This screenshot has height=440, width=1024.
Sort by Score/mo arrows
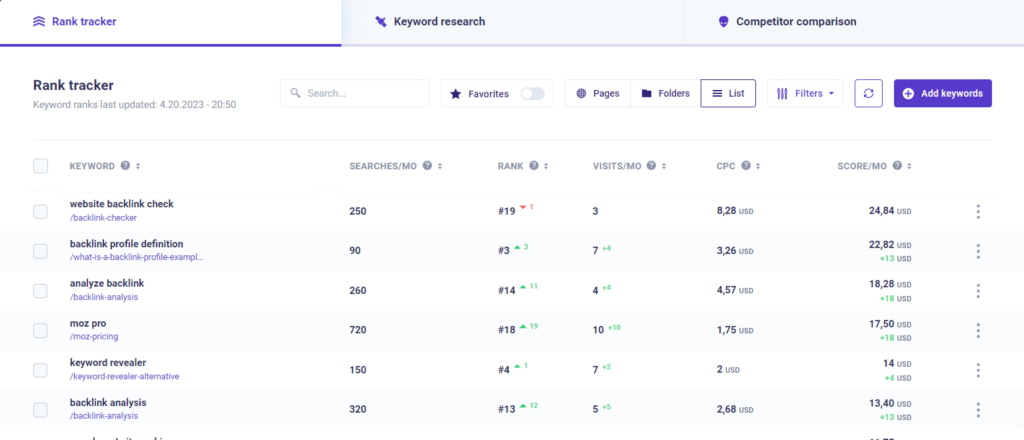pyautogui.click(x=910, y=166)
